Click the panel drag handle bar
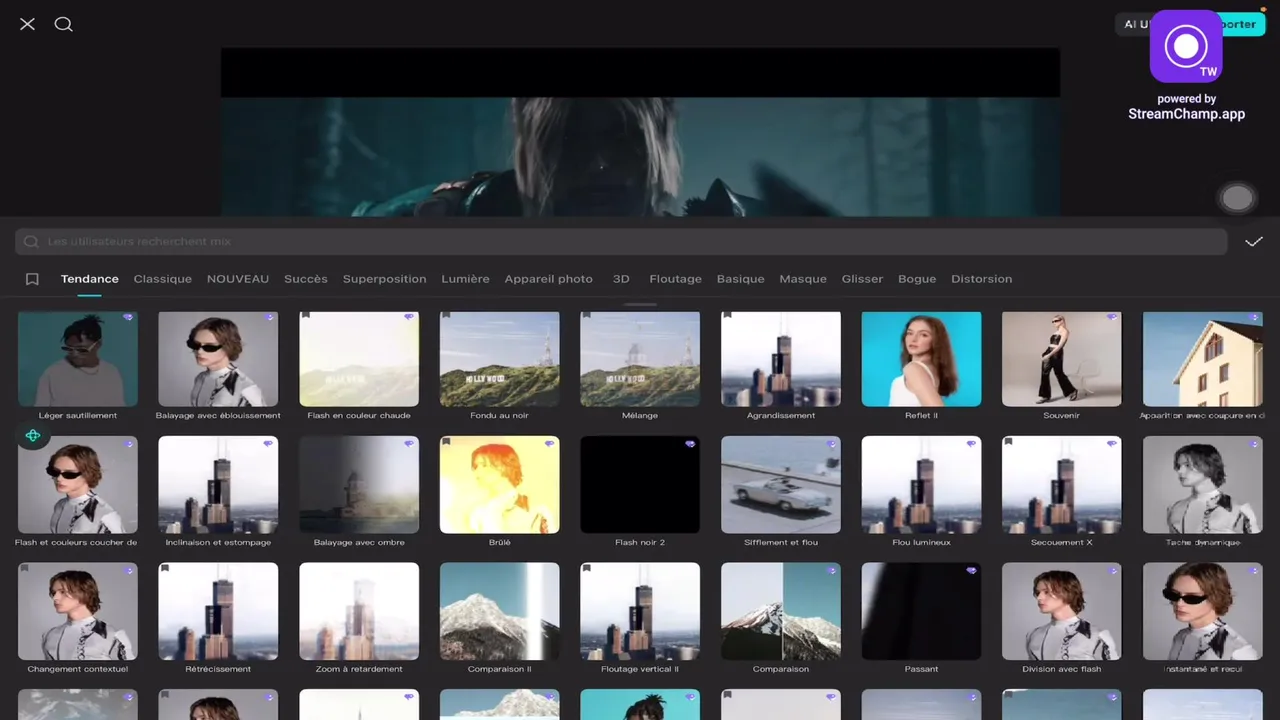1280x720 pixels. tap(640, 304)
